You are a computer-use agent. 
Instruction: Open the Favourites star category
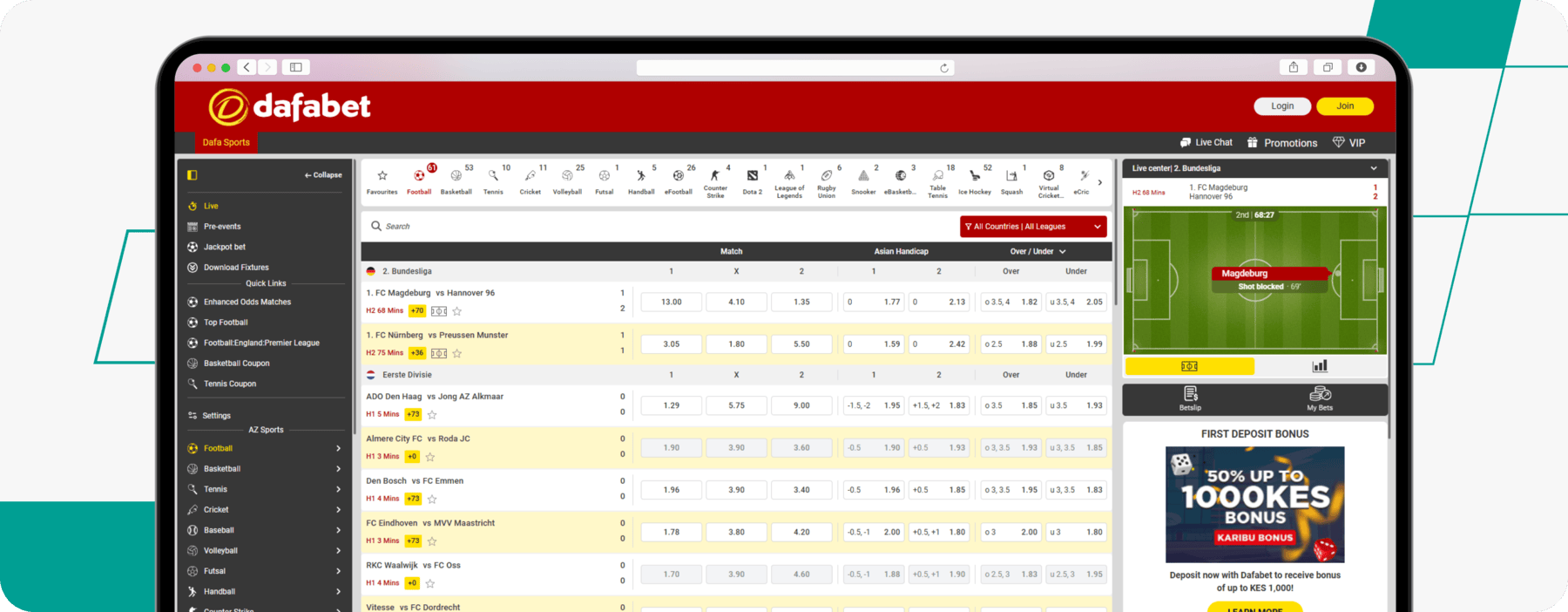(382, 181)
